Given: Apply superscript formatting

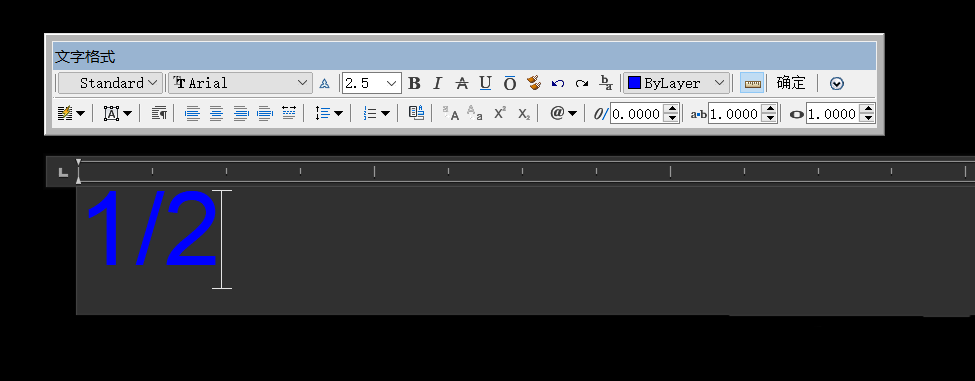Looking at the screenshot, I should coord(500,113).
